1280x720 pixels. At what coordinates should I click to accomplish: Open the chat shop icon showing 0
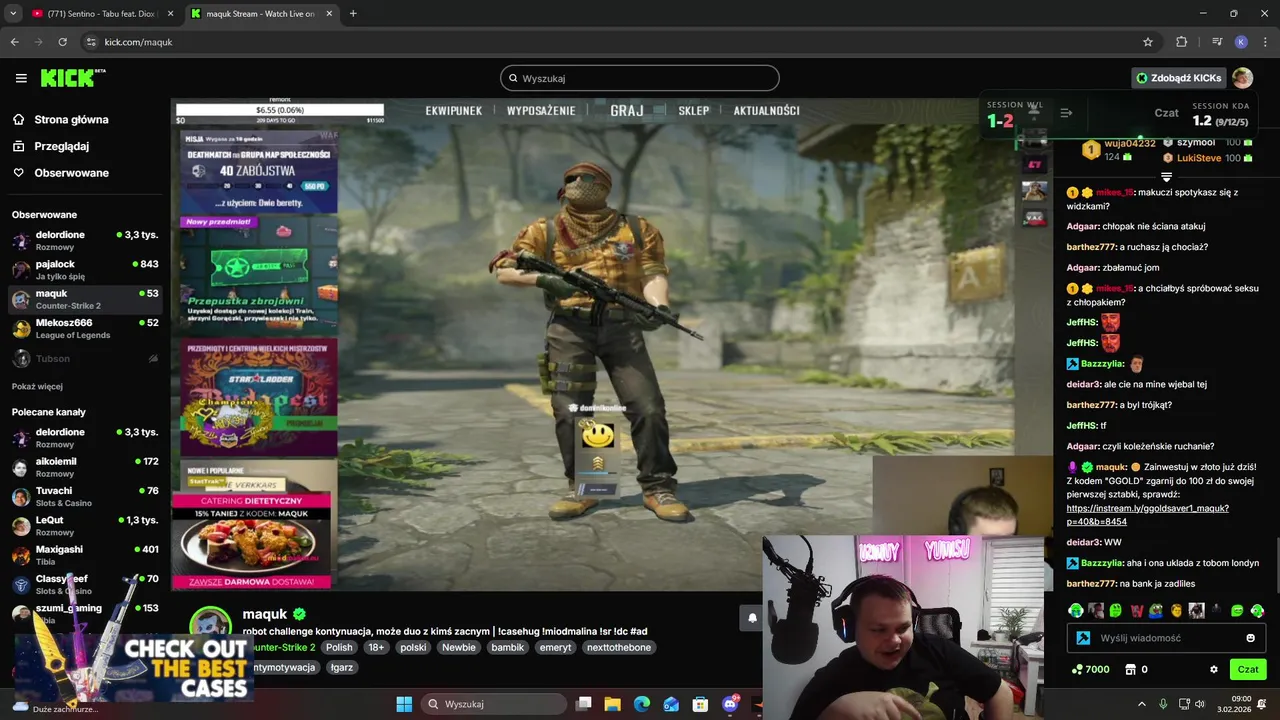pyautogui.click(x=1136, y=669)
